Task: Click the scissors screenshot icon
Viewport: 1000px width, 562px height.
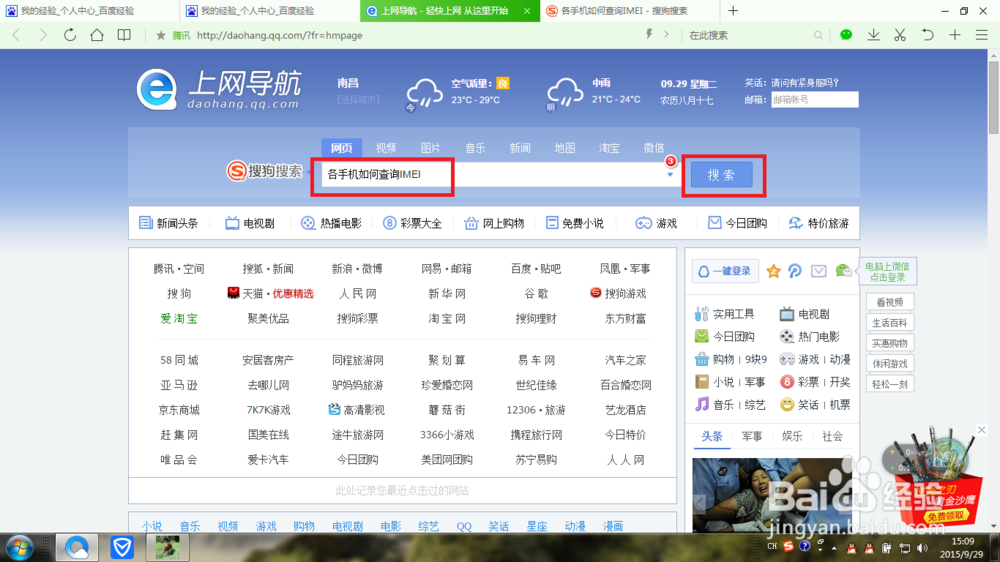Action: coord(900,35)
